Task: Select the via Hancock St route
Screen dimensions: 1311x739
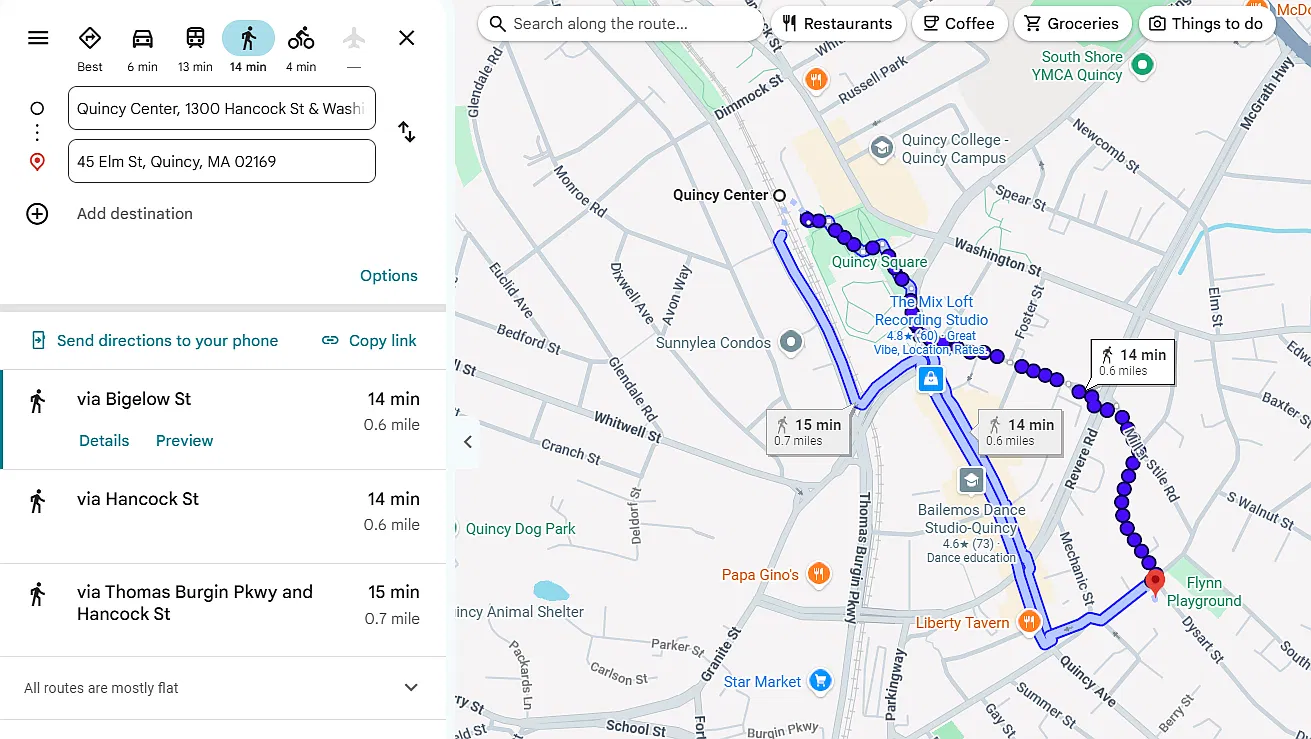Action: [x=223, y=516]
